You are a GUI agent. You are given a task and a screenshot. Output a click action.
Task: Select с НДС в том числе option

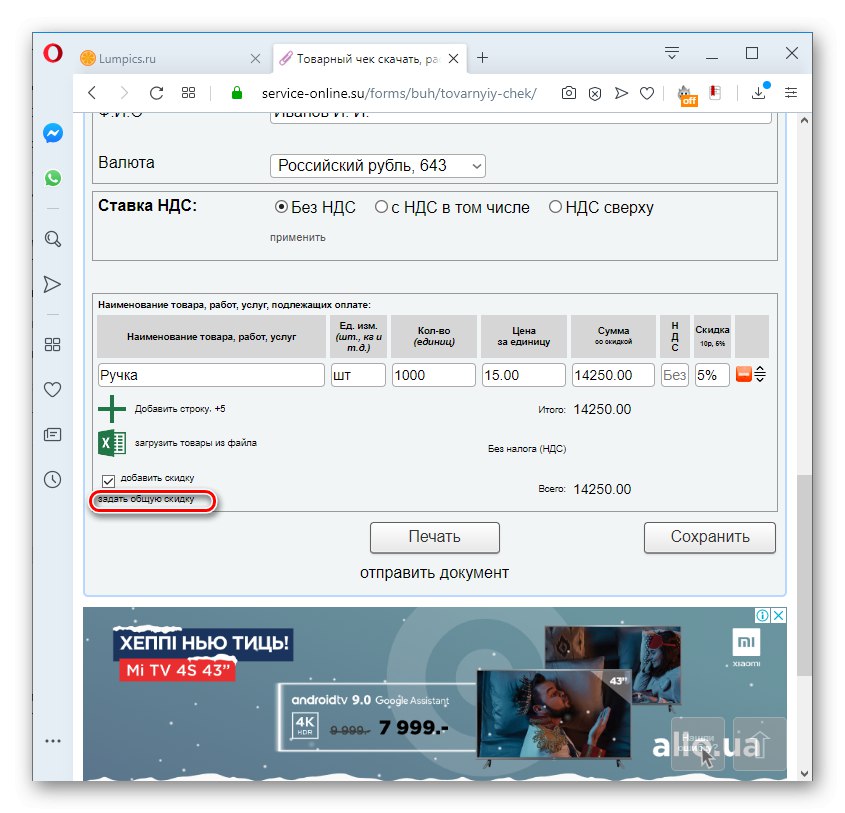(x=381, y=207)
